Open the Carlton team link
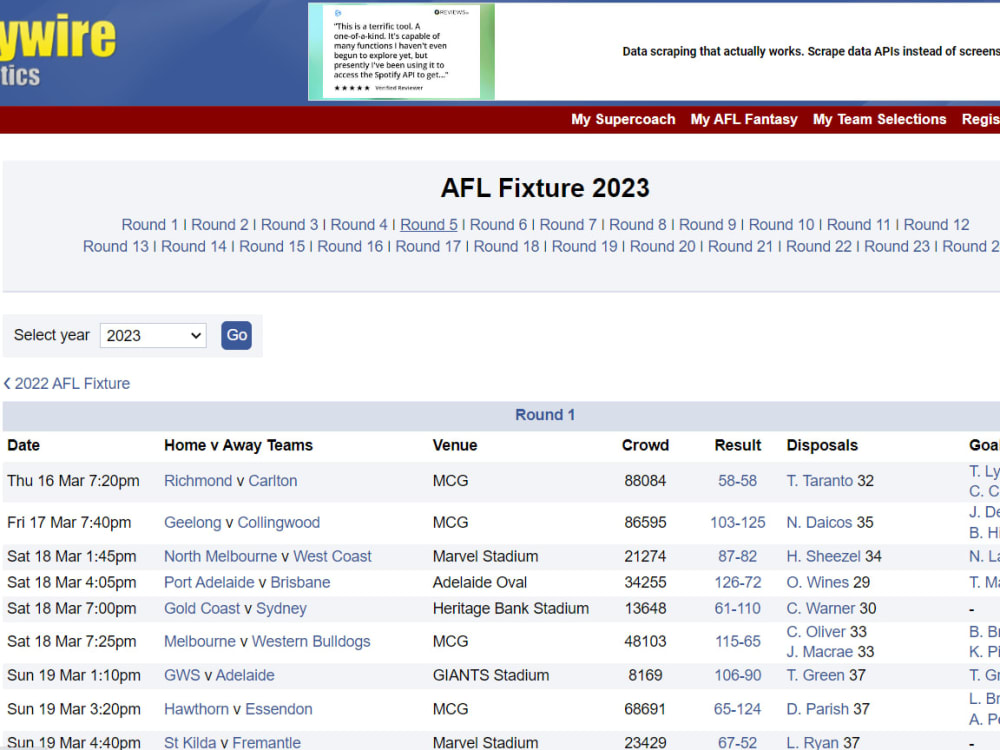The height and width of the screenshot is (750, 1000). [x=273, y=481]
